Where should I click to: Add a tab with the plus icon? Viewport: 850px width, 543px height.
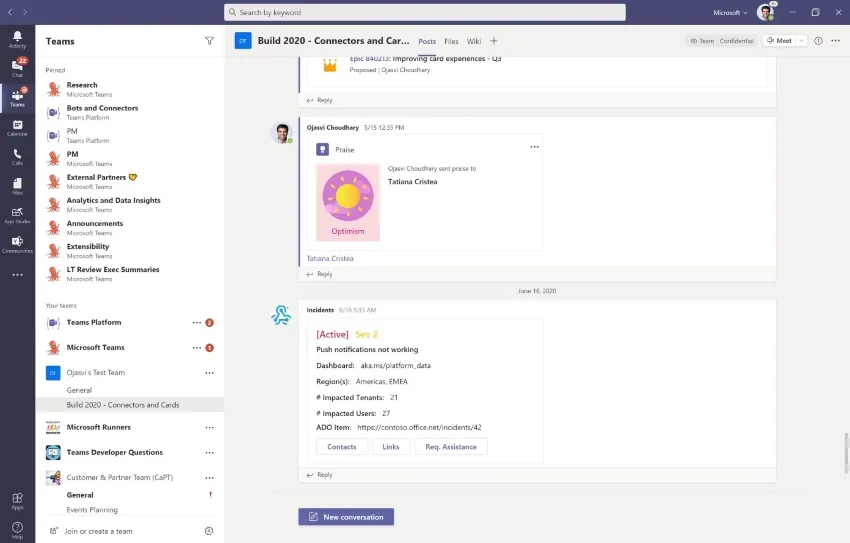pyautogui.click(x=493, y=41)
